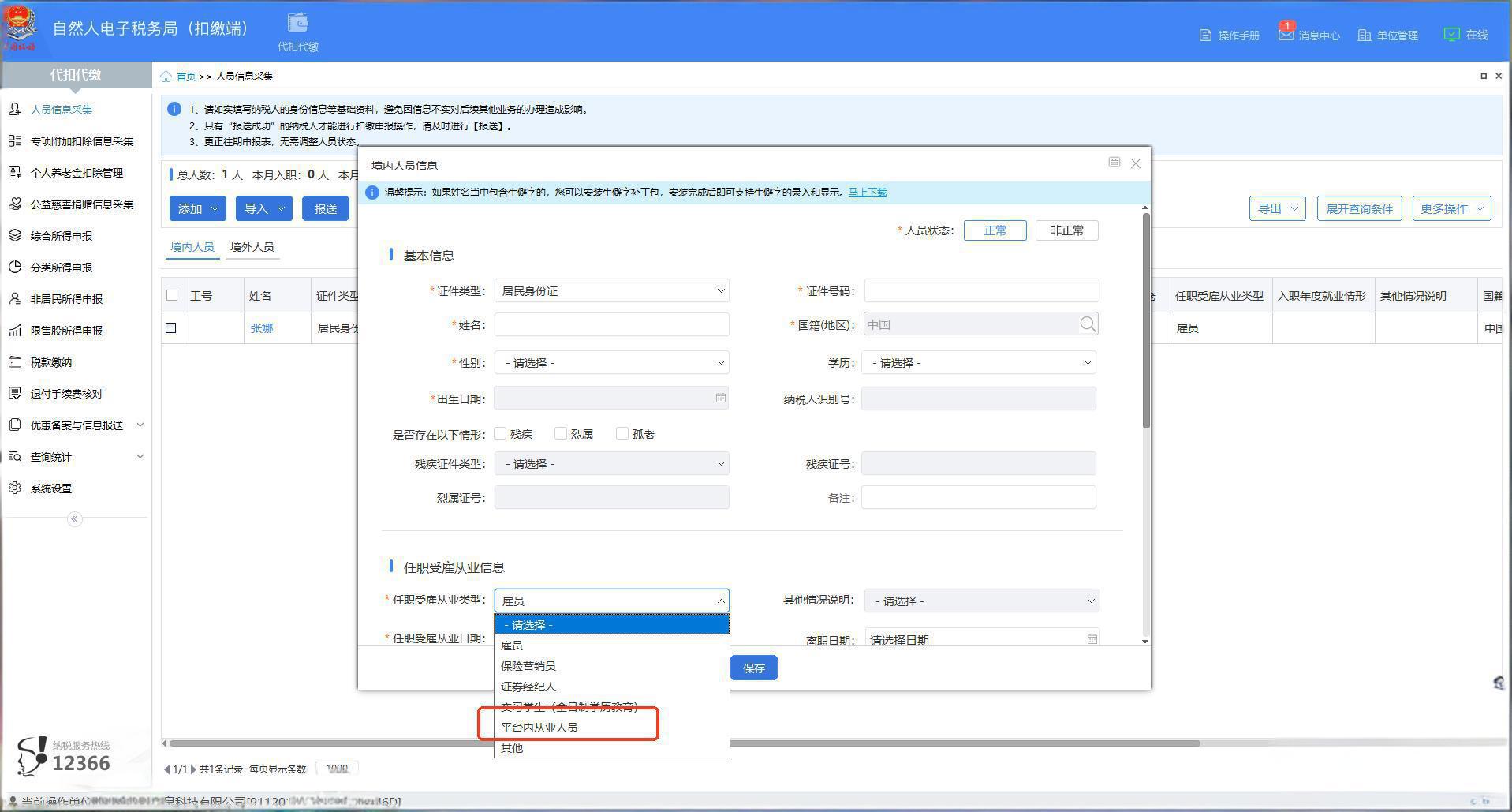The height and width of the screenshot is (812, 1512).
Task: Select 综合所得申报 in sidebar
Action: tap(62, 235)
